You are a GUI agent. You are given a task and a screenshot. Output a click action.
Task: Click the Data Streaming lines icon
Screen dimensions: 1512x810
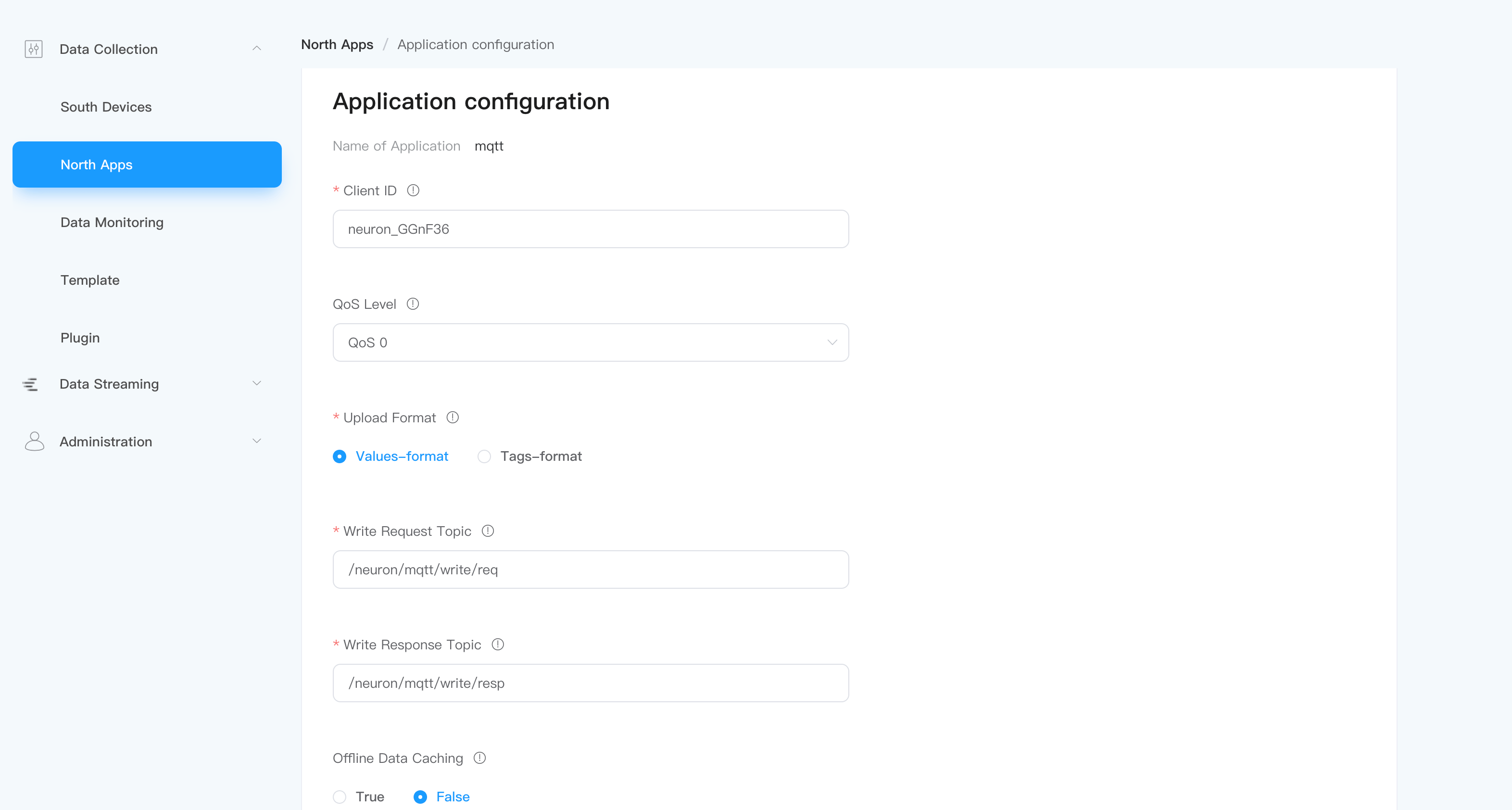(30, 384)
